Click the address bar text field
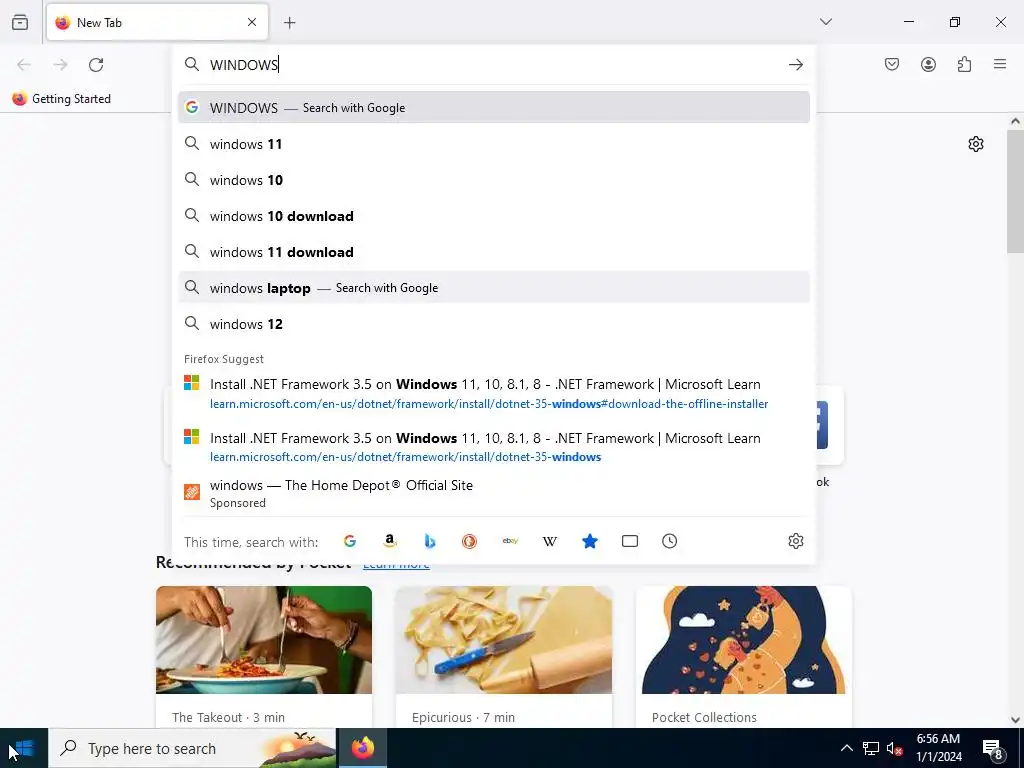This screenshot has width=1024, height=768. [x=496, y=65]
